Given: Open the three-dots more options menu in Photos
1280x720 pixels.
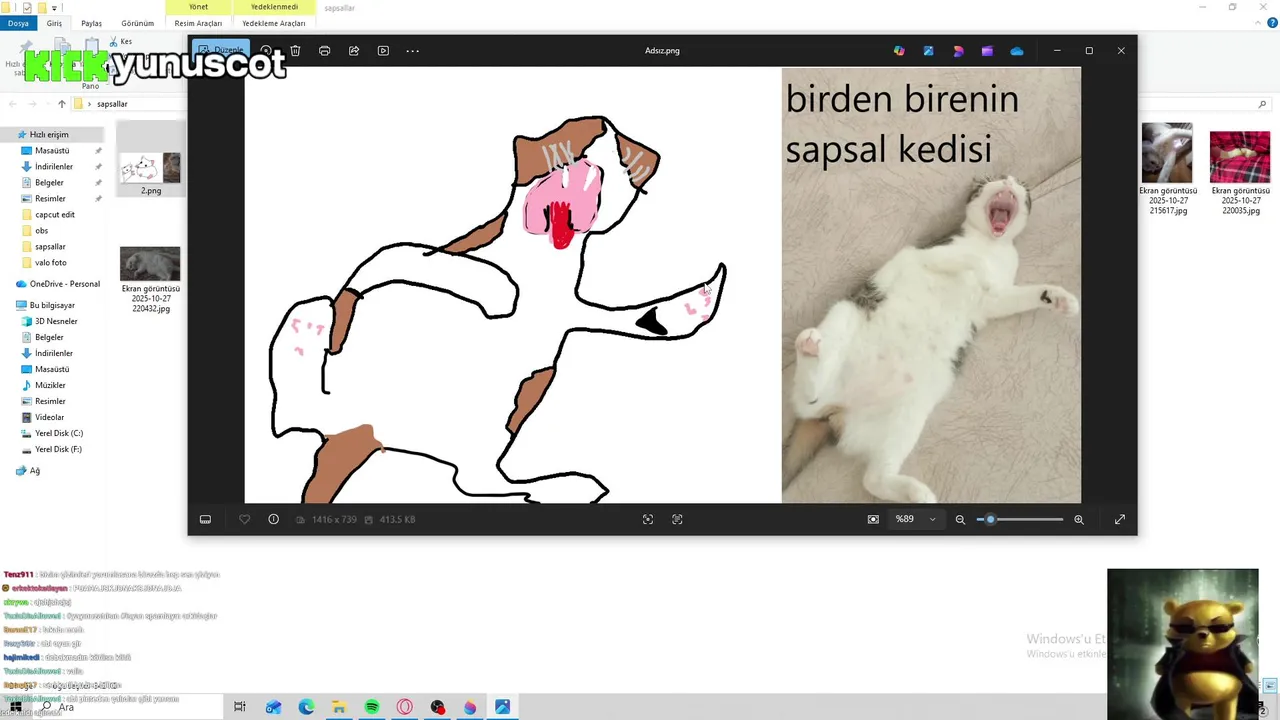Looking at the screenshot, I should coord(412,50).
